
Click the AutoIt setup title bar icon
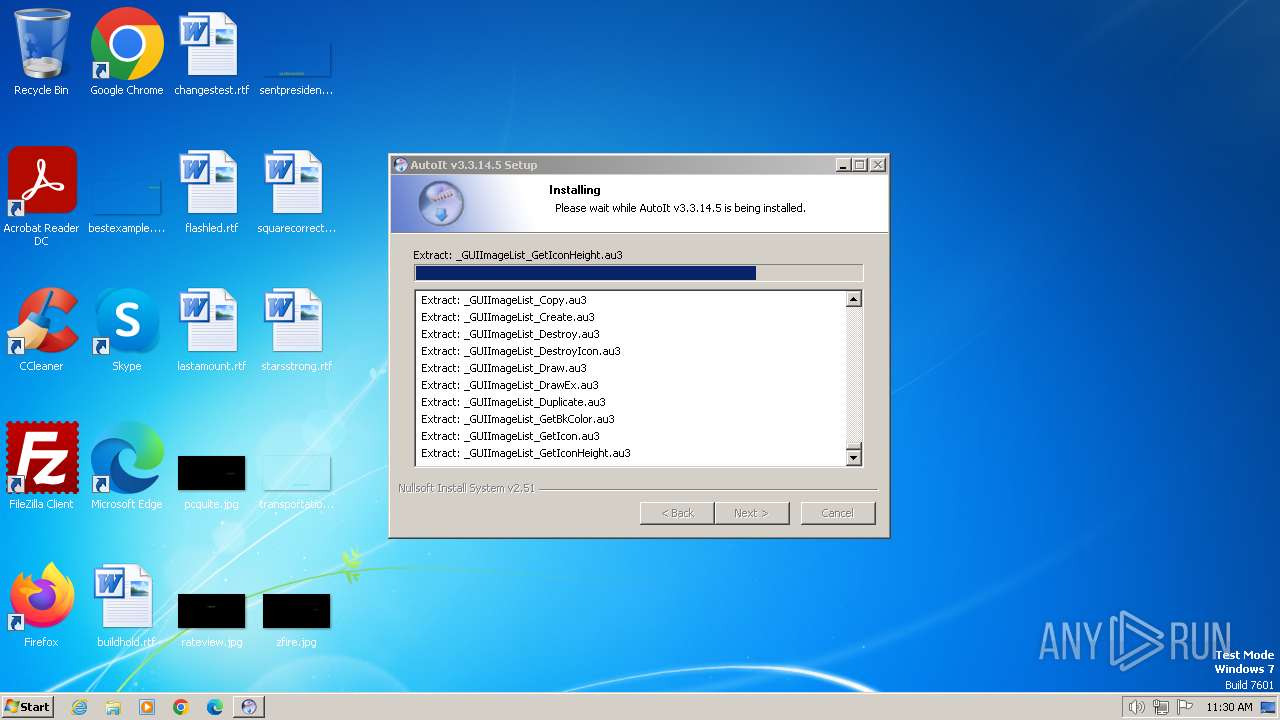[401, 165]
